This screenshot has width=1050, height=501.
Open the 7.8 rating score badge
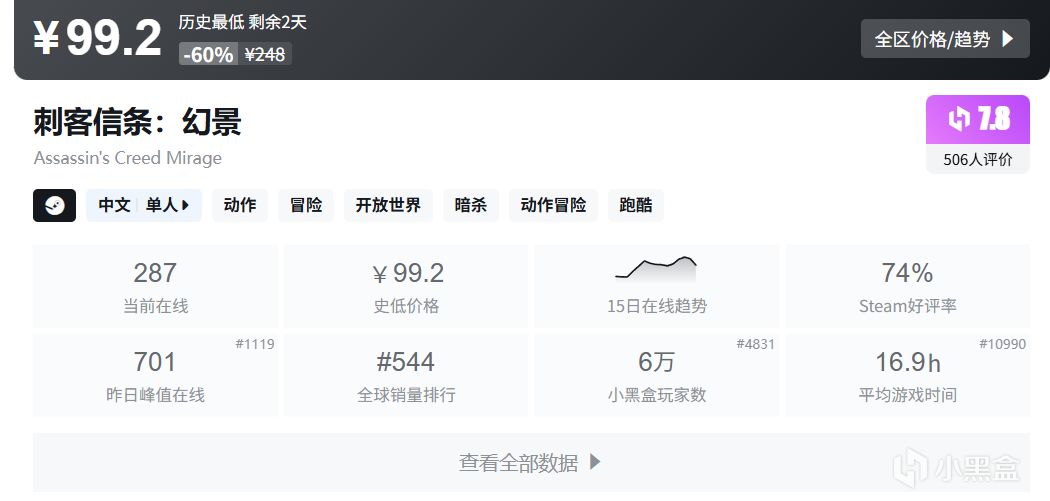tap(978, 120)
